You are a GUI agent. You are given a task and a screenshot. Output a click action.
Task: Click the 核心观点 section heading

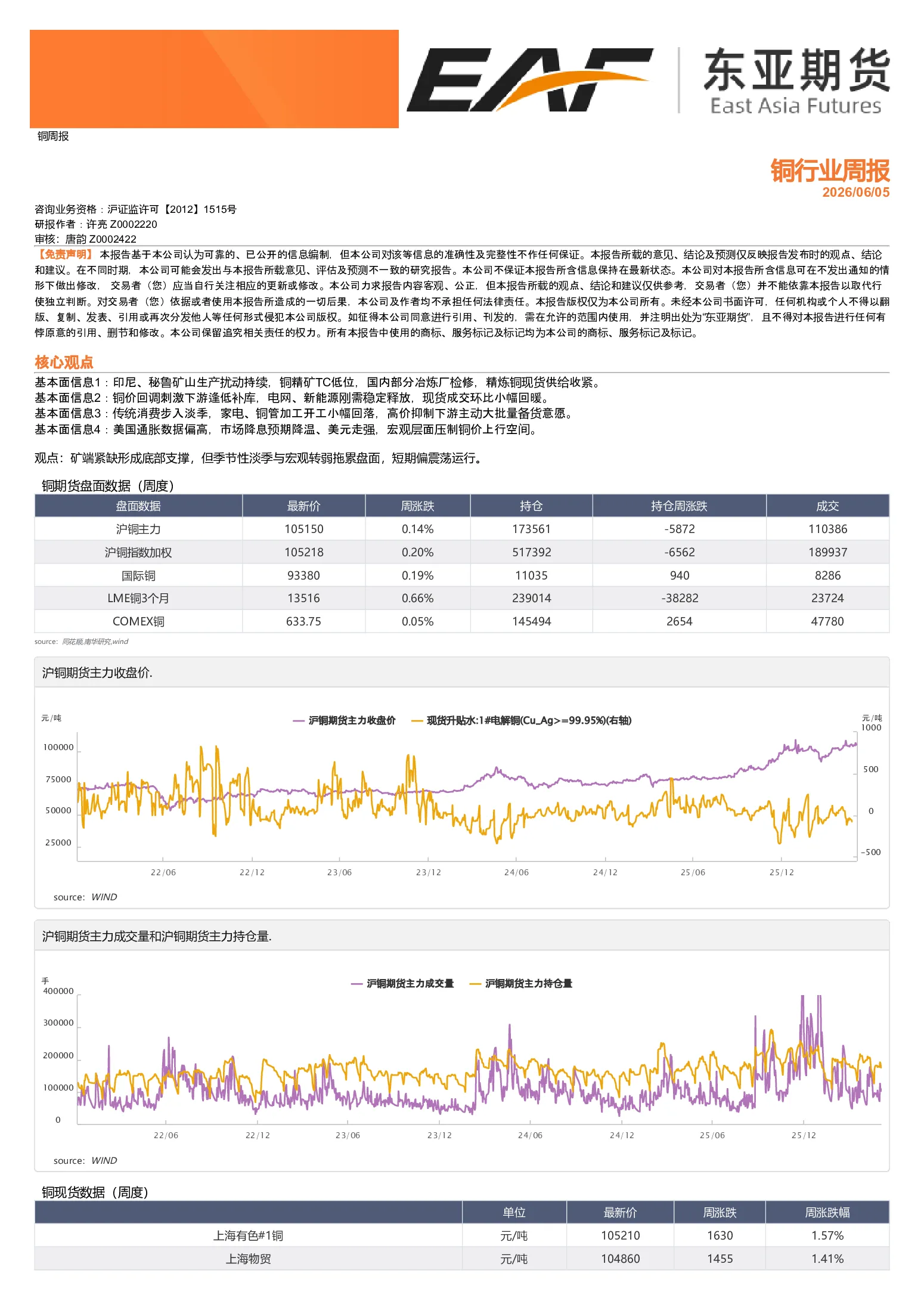(x=64, y=362)
